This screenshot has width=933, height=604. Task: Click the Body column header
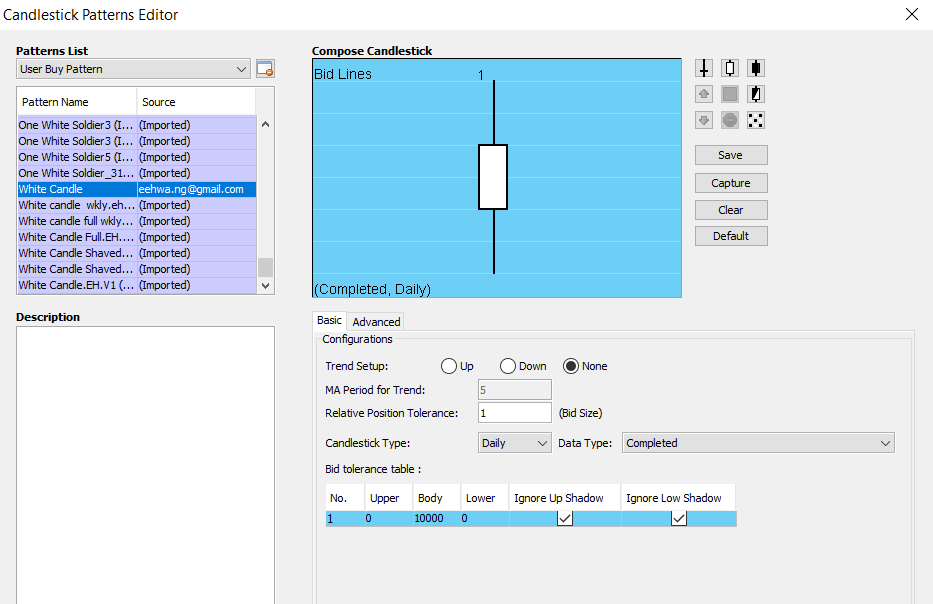click(x=437, y=497)
